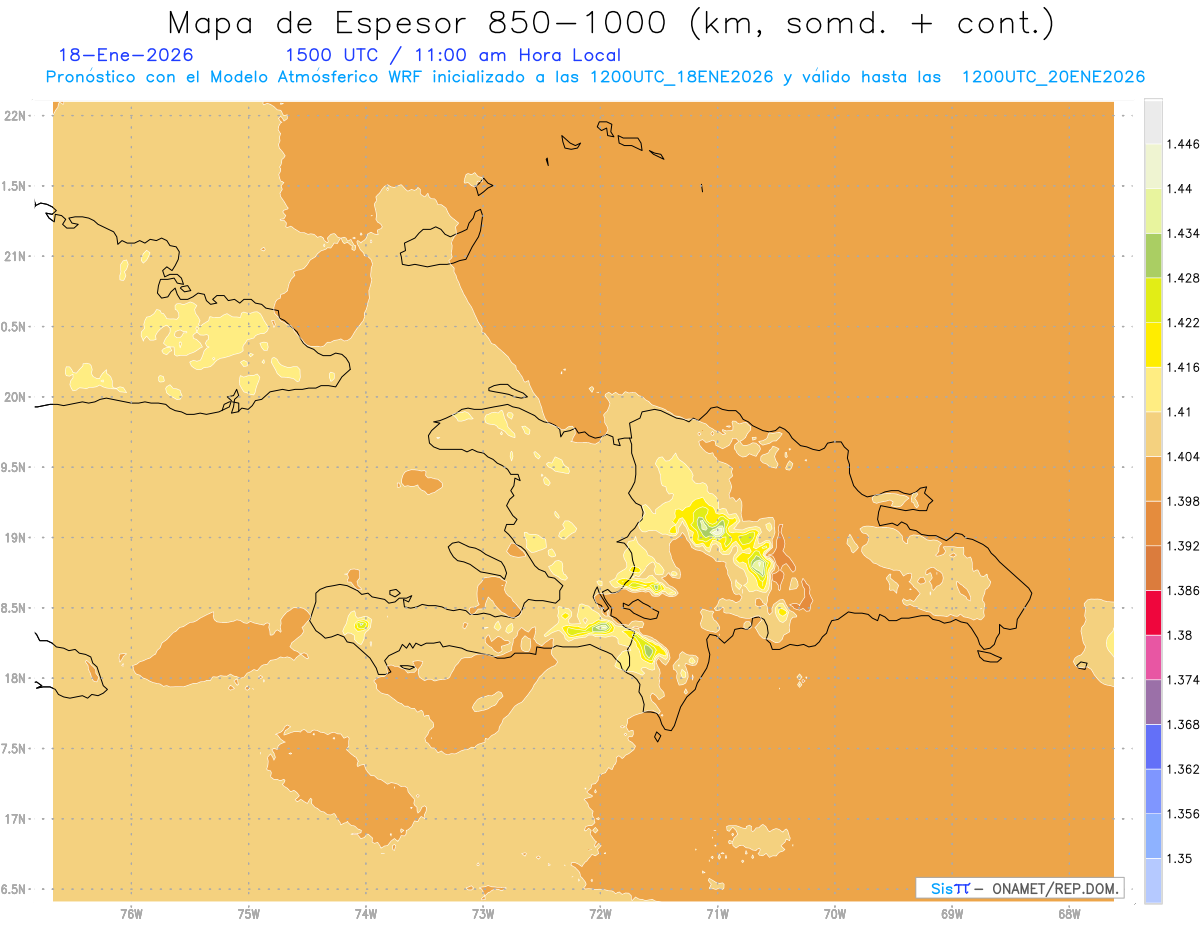Click the bright yellow segment between 1.416 and 1.422
1200x927 pixels.
point(1153,345)
